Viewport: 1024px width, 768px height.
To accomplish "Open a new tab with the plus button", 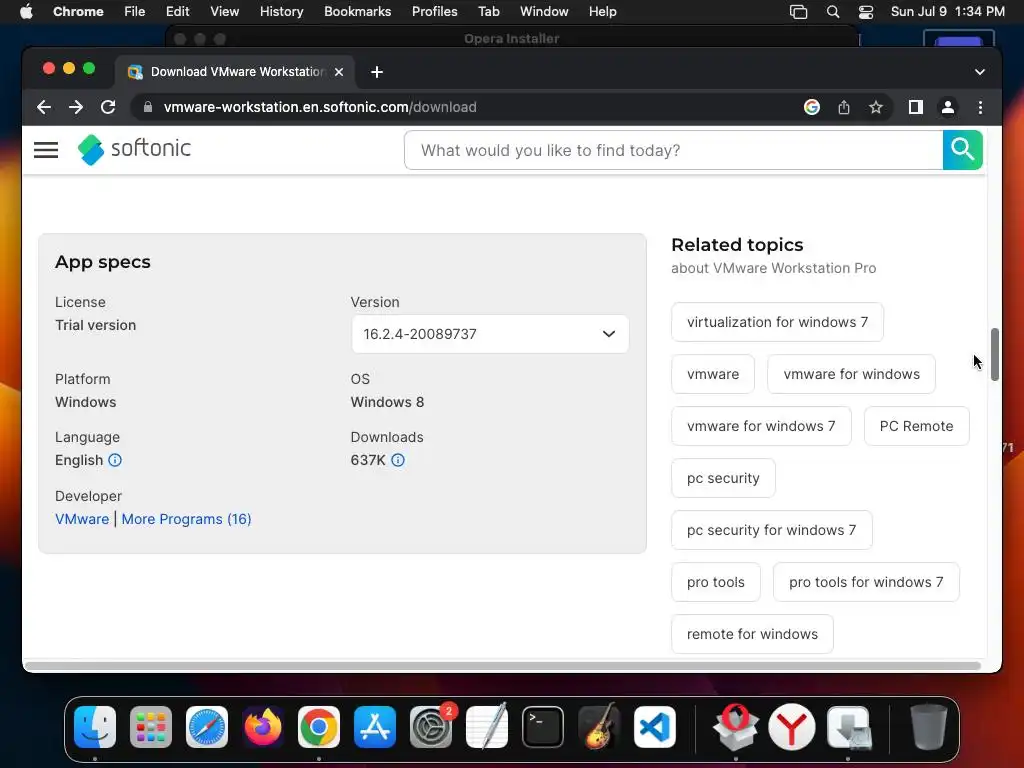I will pos(377,72).
